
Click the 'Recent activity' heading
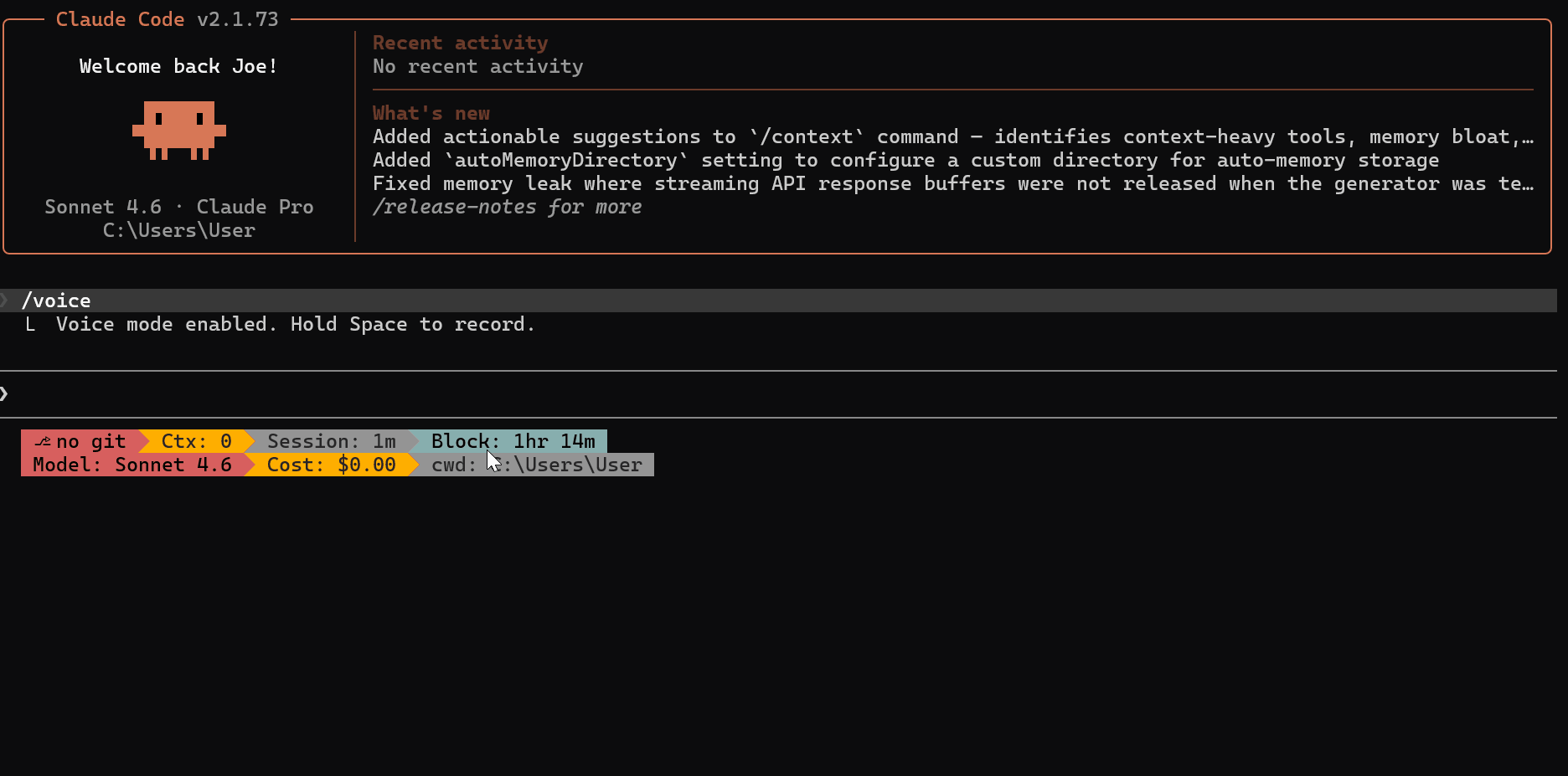[460, 43]
